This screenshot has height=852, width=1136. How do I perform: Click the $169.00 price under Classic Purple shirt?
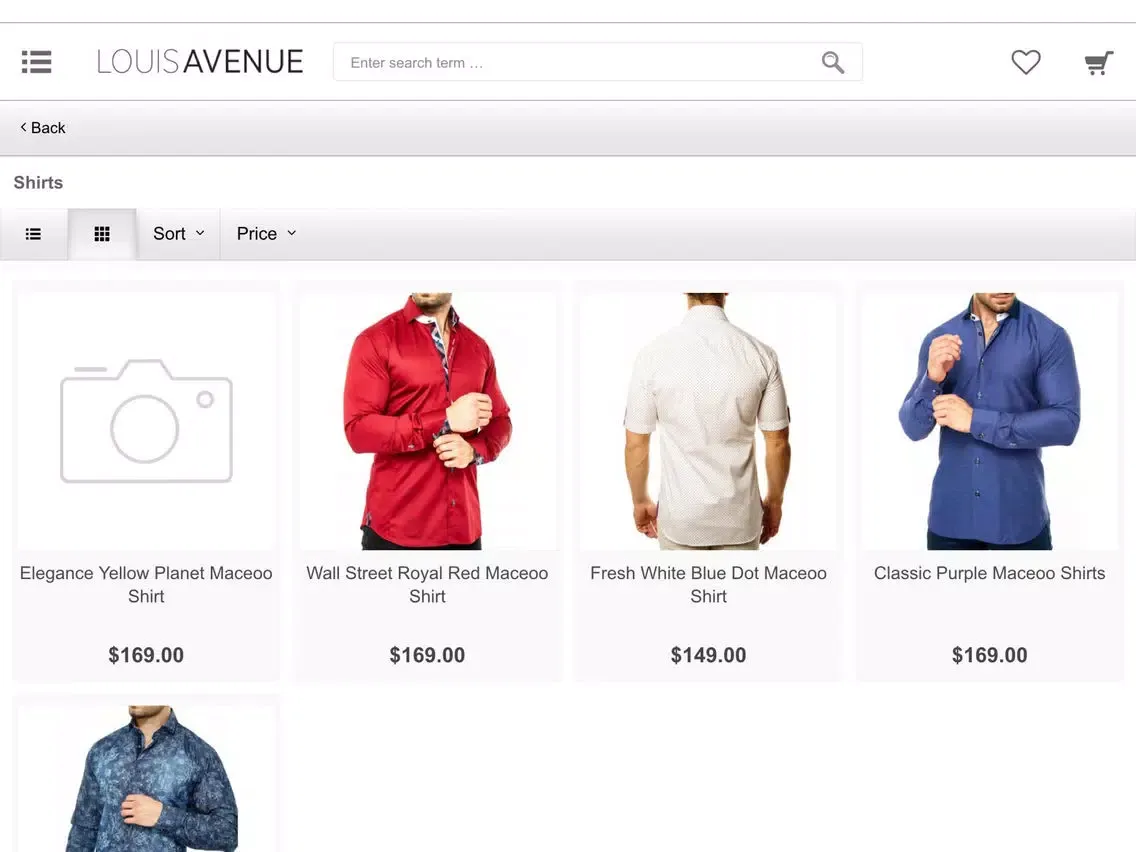click(990, 655)
